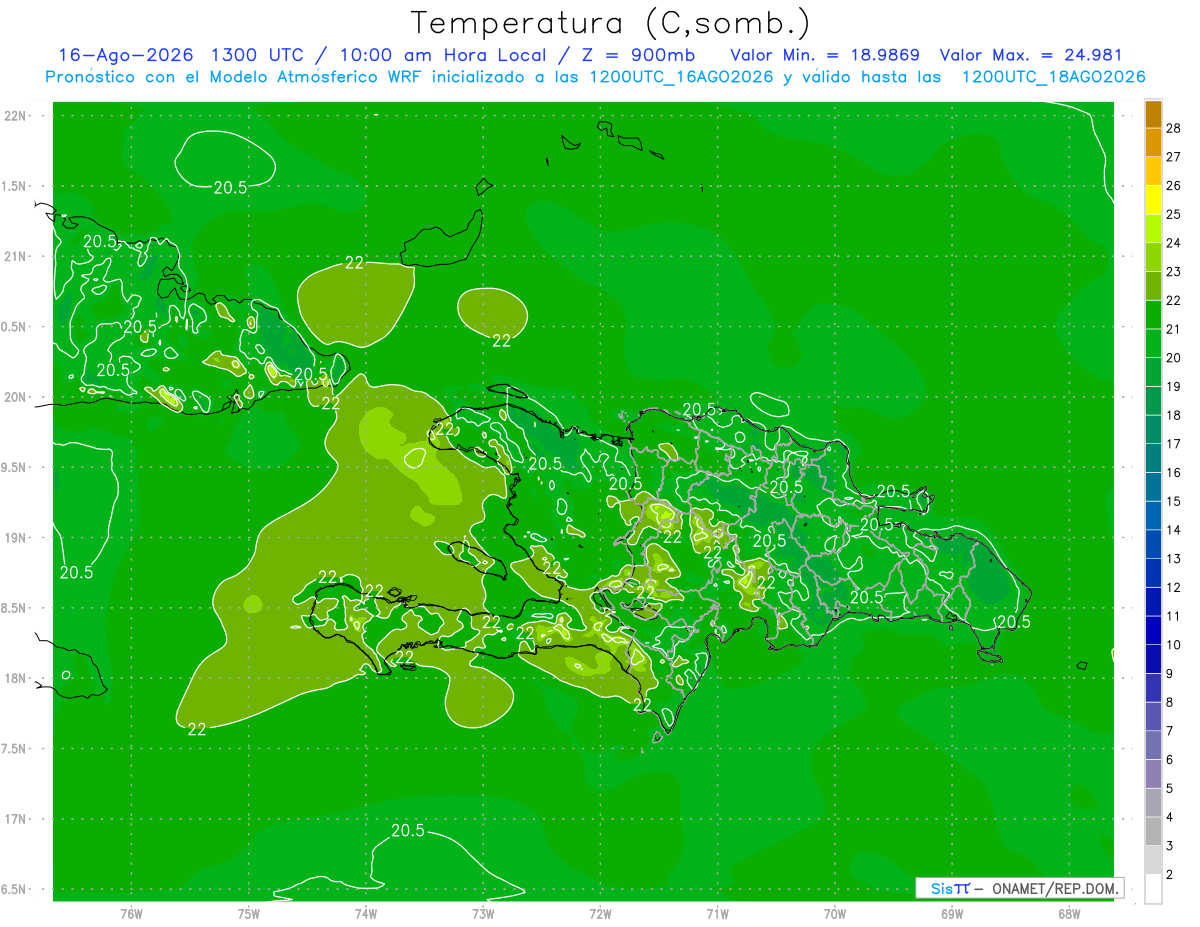Screen dimensions: 1200x927
Task: Click the map title 'Temperatura (C,somb.)'
Action: 611,23
